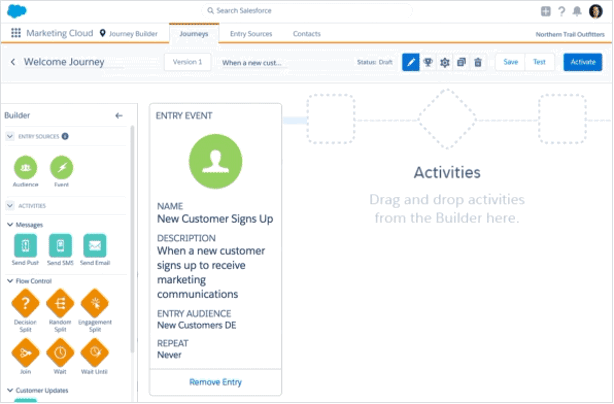Click the Activate button
Viewport: 614px width, 404px height.
tap(583, 62)
